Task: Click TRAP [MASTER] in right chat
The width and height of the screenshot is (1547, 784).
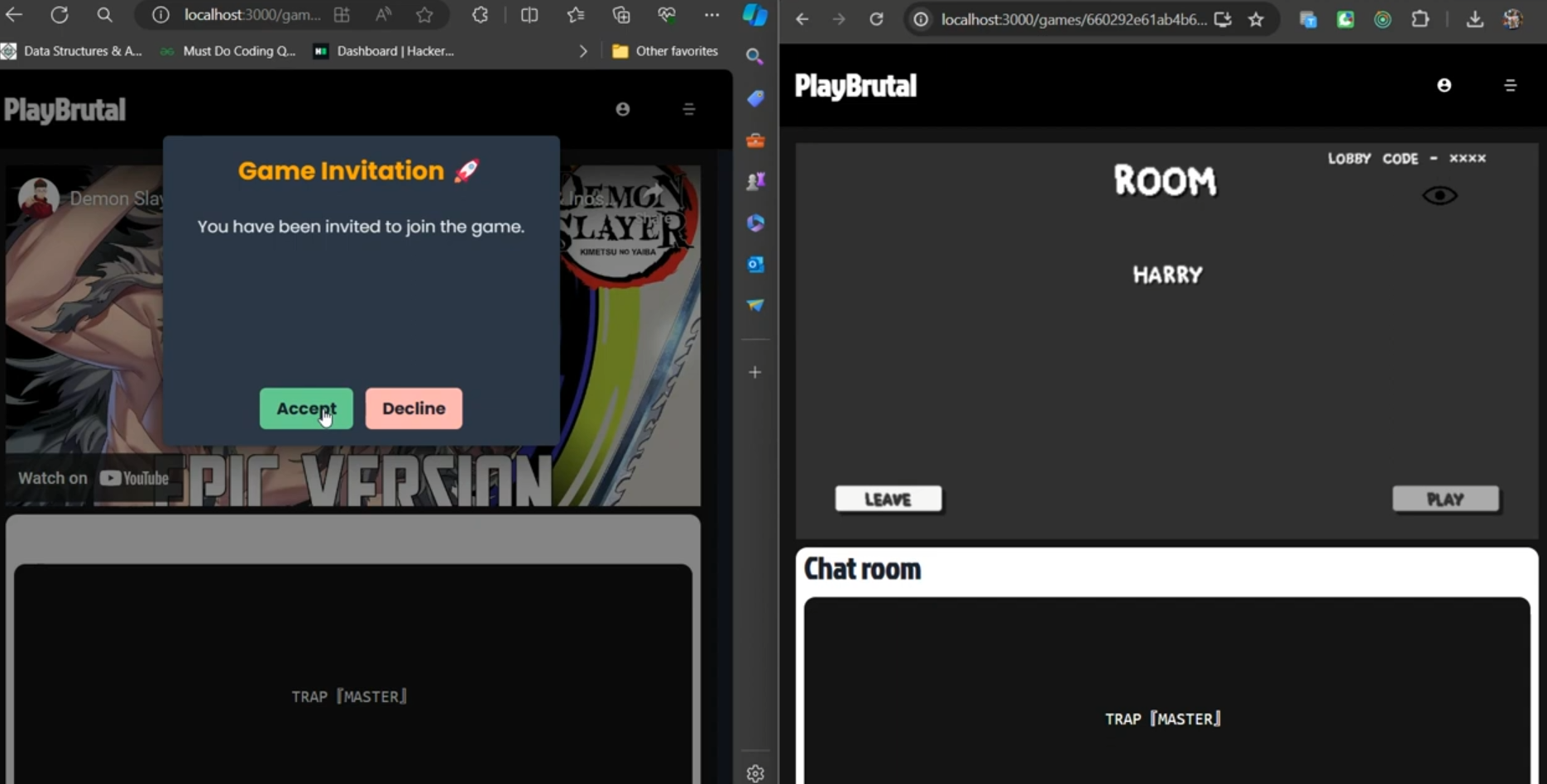Action: tap(1163, 719)
